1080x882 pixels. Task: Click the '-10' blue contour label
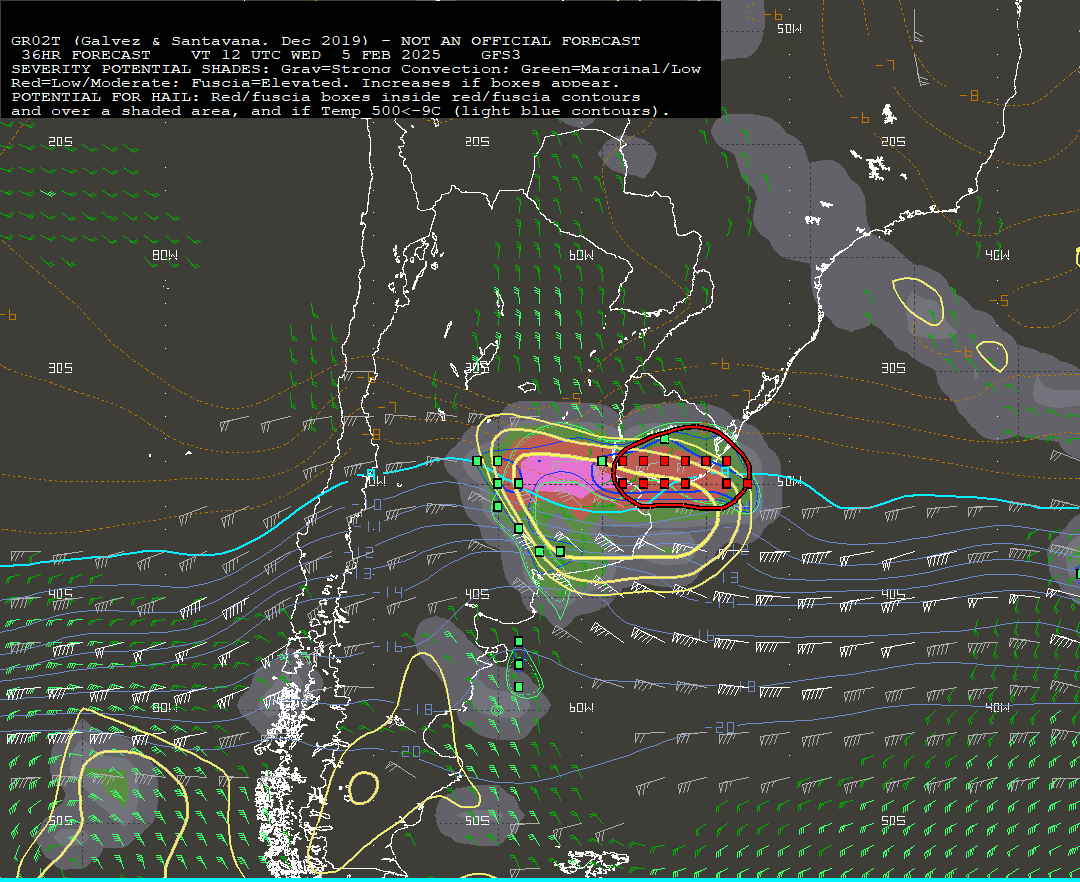click(368, 505)
